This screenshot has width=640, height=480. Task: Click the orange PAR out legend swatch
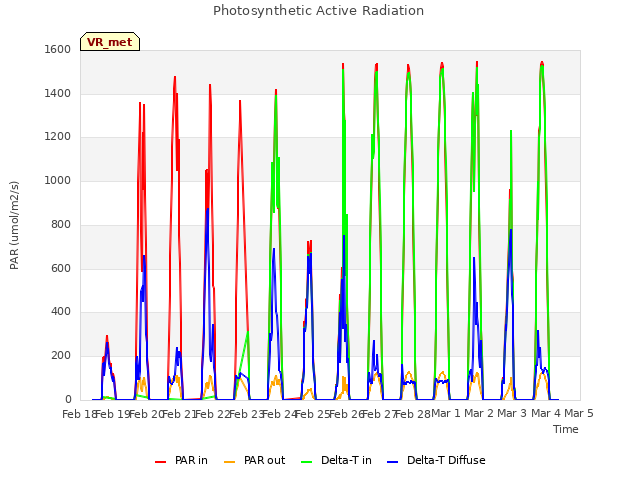click(x=229, y=462)
